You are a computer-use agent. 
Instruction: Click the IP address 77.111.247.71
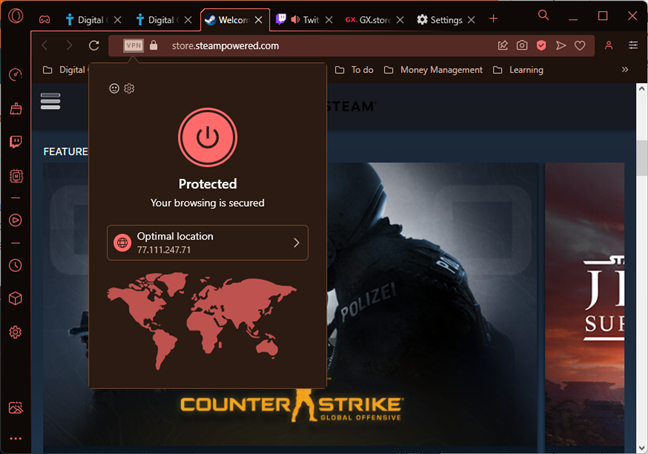[164, 250]
